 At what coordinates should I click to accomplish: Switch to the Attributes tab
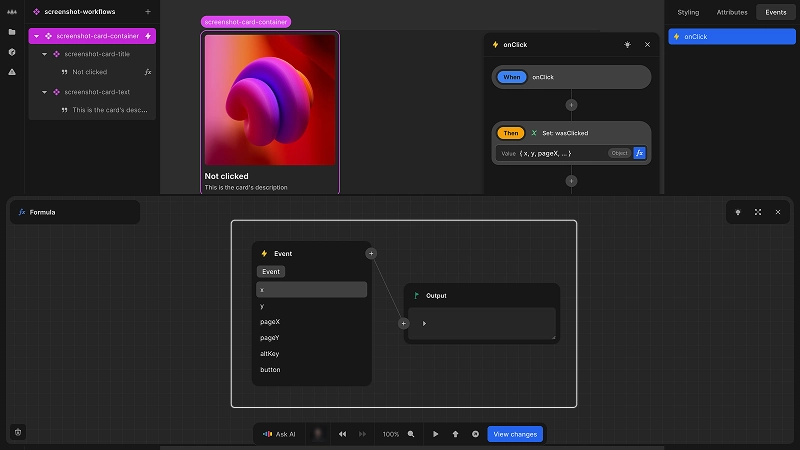pyautogui.click(x=732, y=12)
